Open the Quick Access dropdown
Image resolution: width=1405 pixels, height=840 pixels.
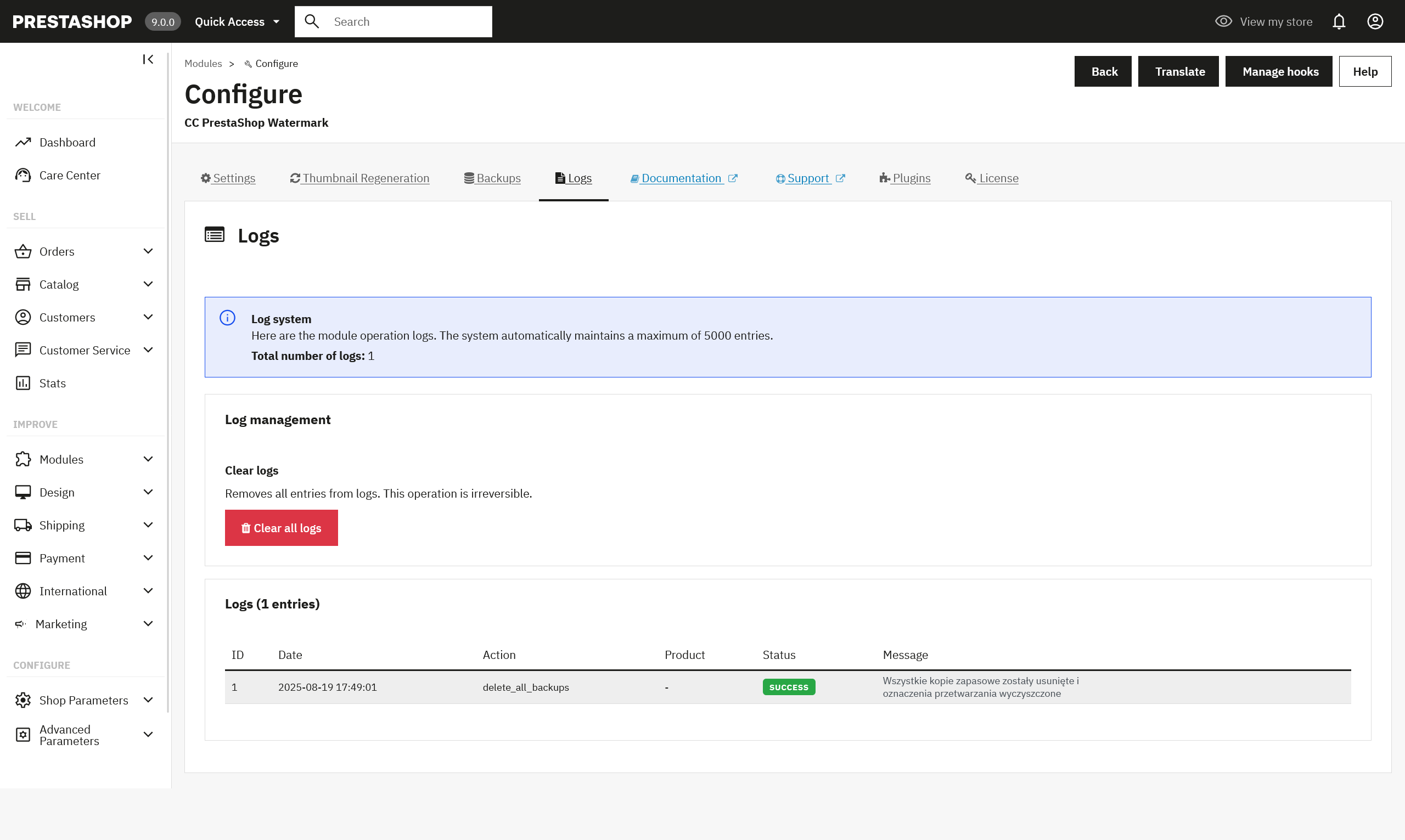(x=237, y=21)
